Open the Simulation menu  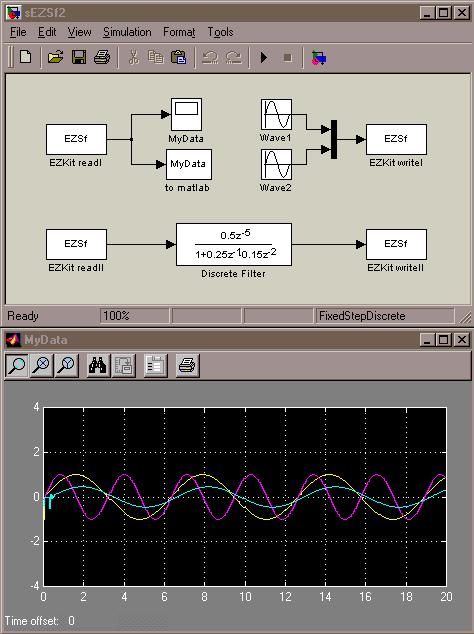coord(127,32)
